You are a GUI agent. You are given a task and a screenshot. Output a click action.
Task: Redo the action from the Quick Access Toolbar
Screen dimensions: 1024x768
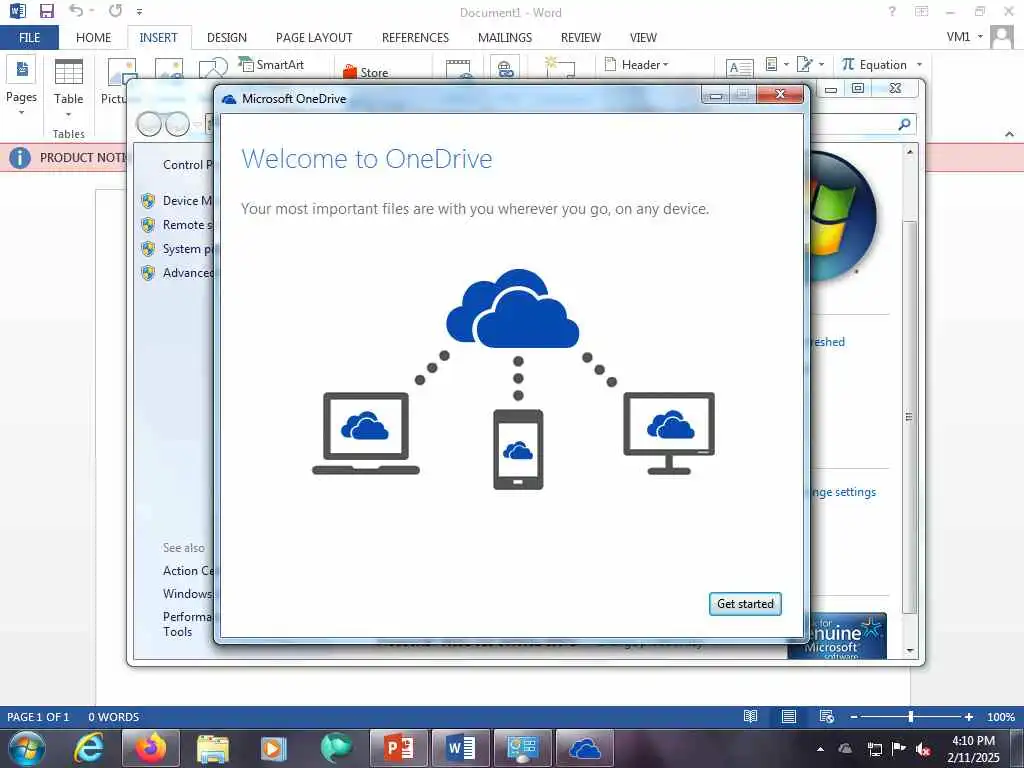pyautogui.click(x=116, y=10)
